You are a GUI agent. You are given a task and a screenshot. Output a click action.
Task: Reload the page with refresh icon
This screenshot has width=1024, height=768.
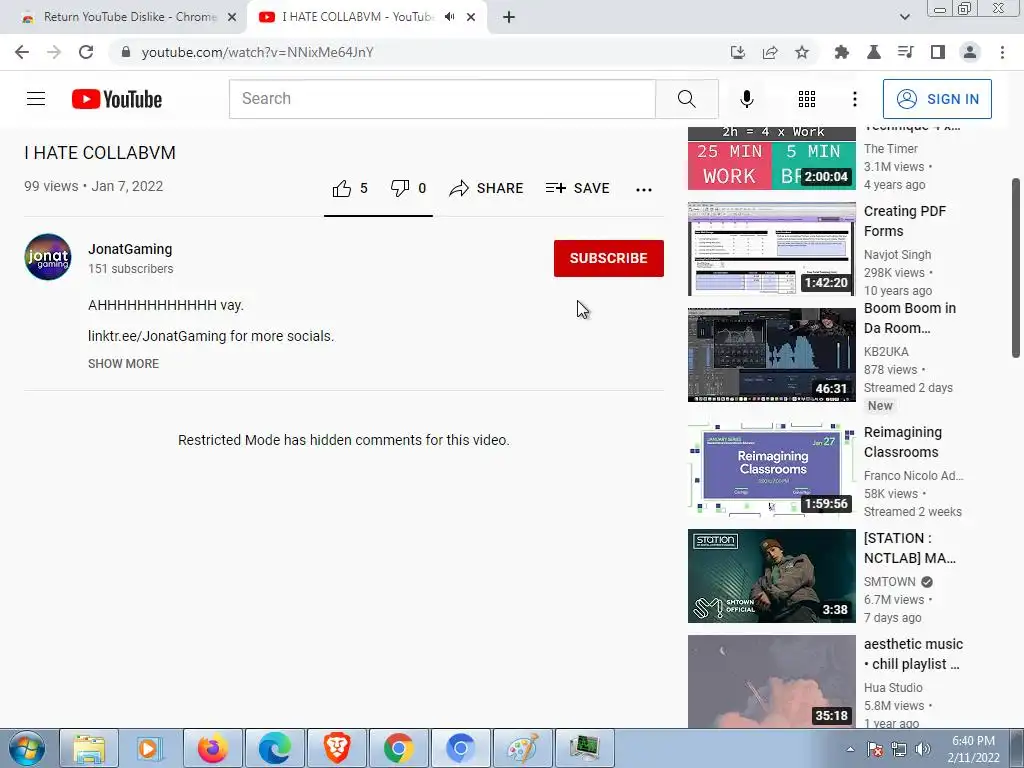pyautogui.click(x=86, y=52)
